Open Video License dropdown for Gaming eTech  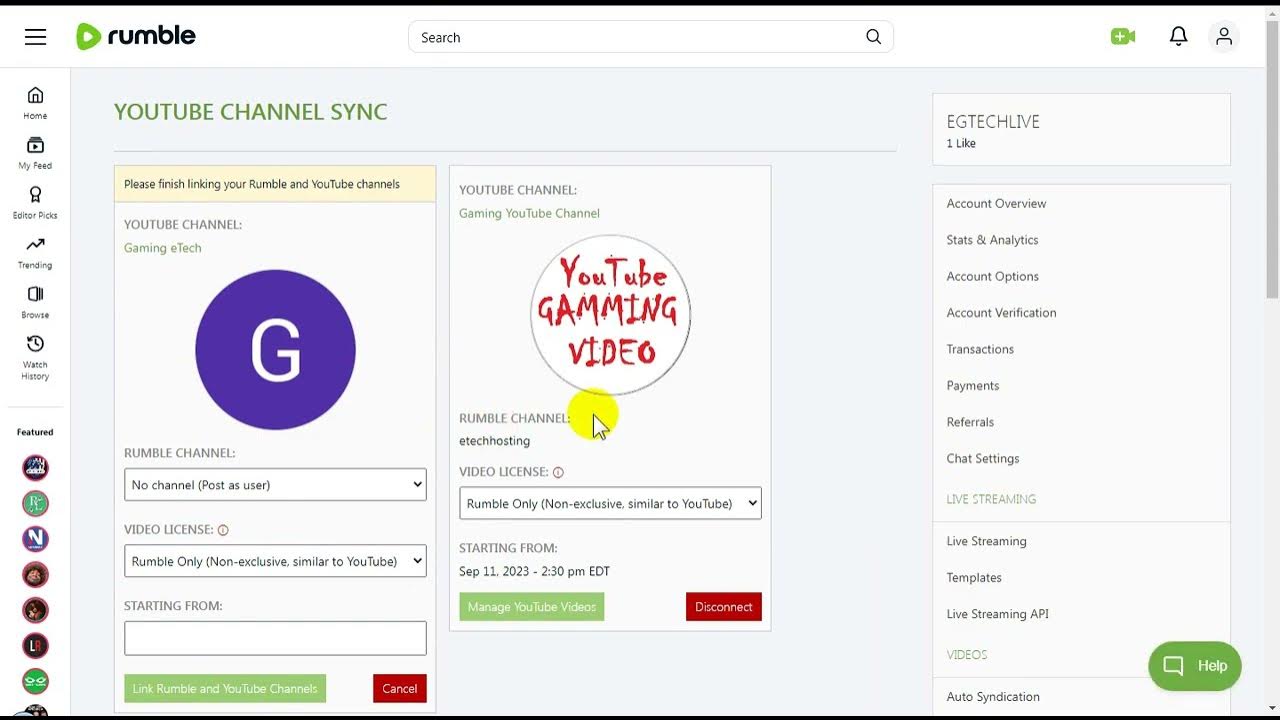point(275,561)
